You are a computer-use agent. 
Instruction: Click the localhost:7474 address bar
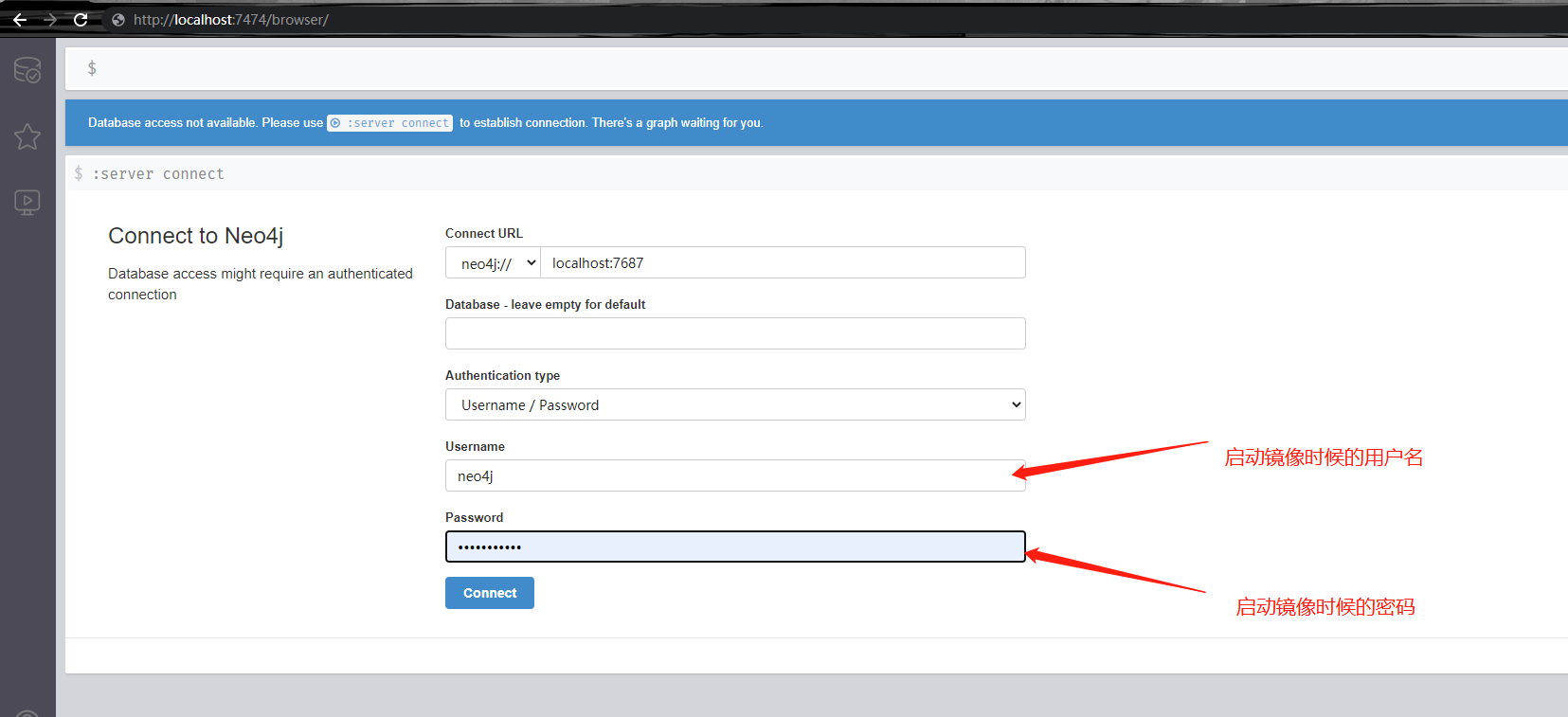pyautogui.click(x=231, y=19)
